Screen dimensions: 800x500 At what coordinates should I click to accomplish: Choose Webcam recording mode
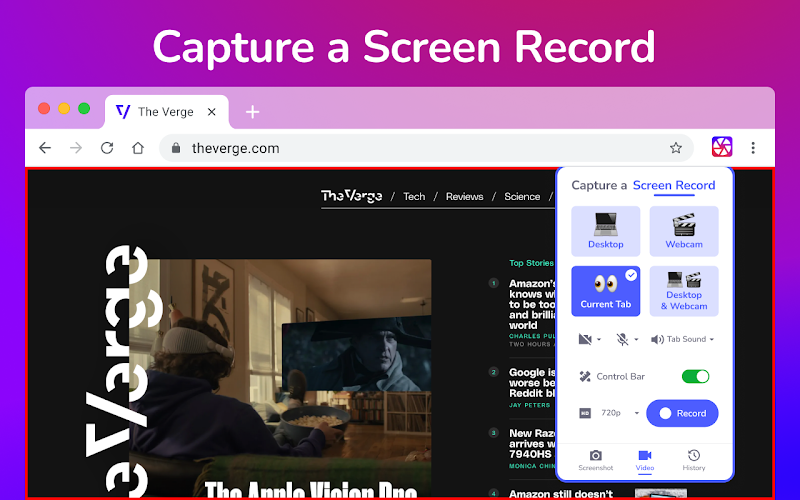coord(684,231)
